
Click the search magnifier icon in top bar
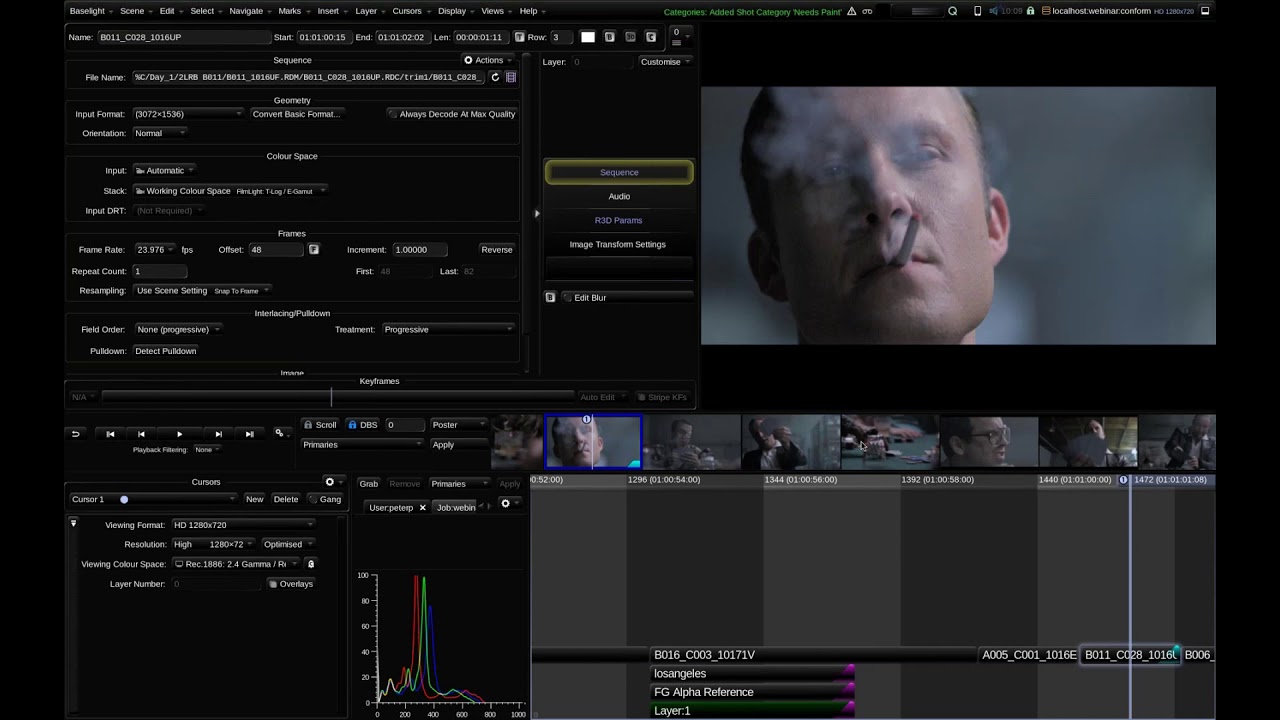coord(952,11)
